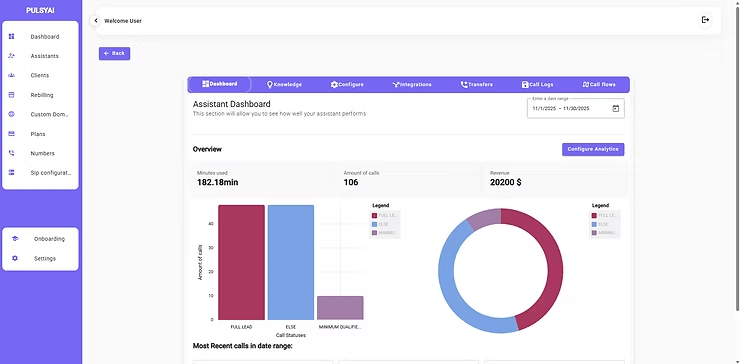Click the ELSE blue bar
The width and height of the screenshot is (740, 364).
pos(291,262)
